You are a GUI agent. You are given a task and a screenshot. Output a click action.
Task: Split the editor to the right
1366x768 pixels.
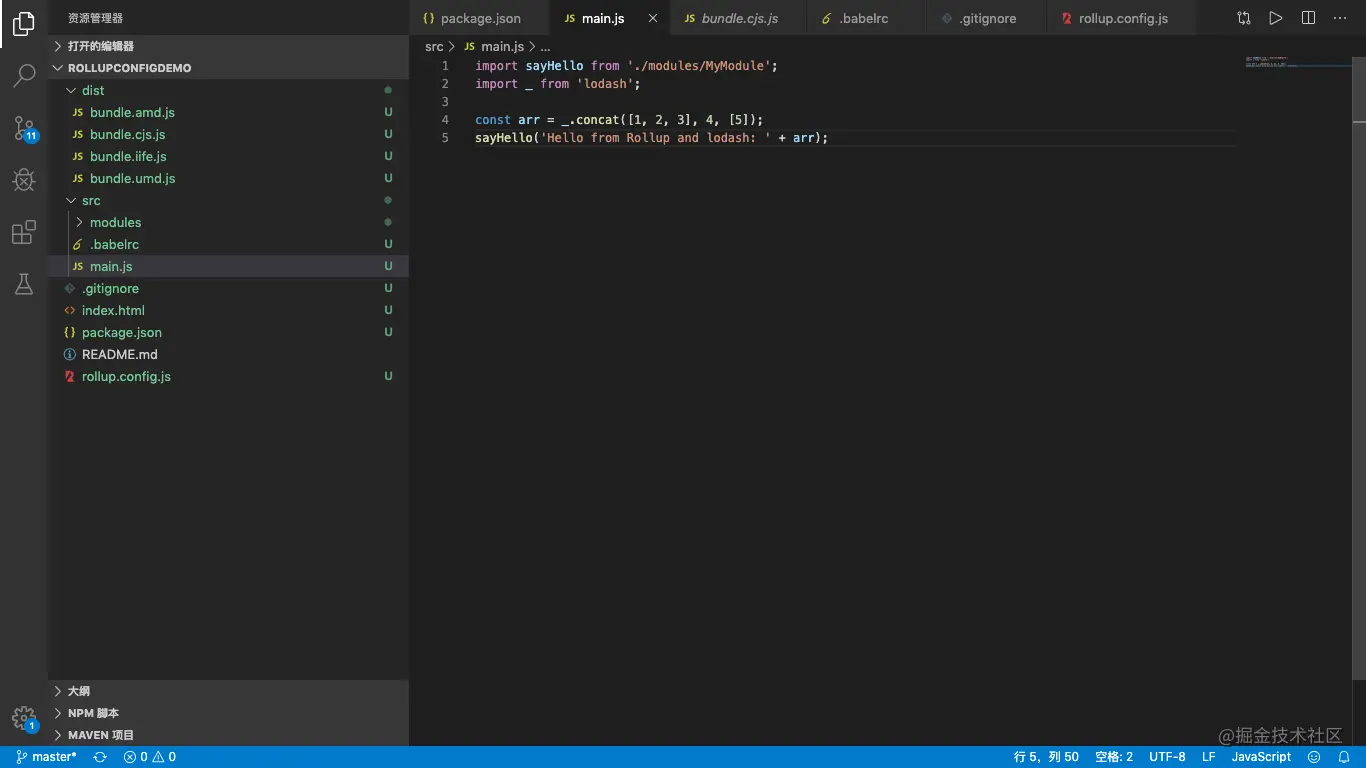tap(1308, 18)
